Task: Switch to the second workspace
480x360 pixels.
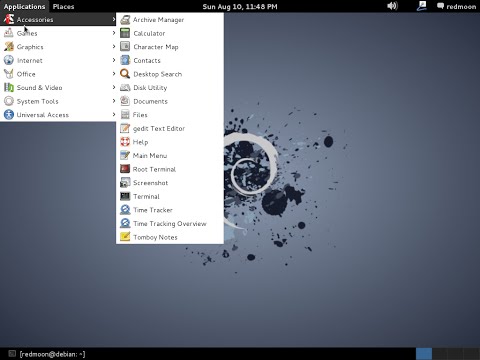Action: click(439, 354)
